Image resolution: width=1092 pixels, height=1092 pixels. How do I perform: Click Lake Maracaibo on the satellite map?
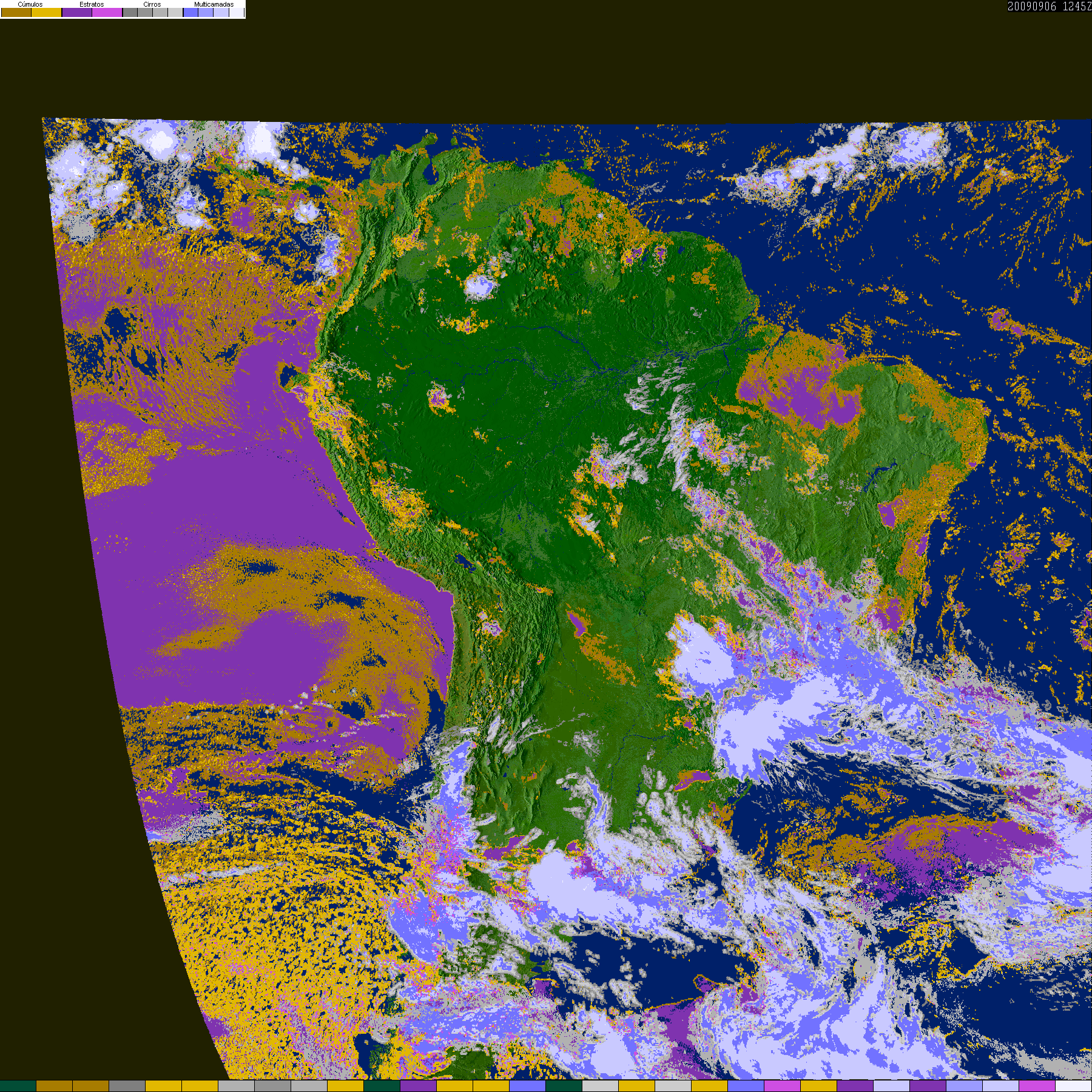pyautogui.click(x=431, y=174)
